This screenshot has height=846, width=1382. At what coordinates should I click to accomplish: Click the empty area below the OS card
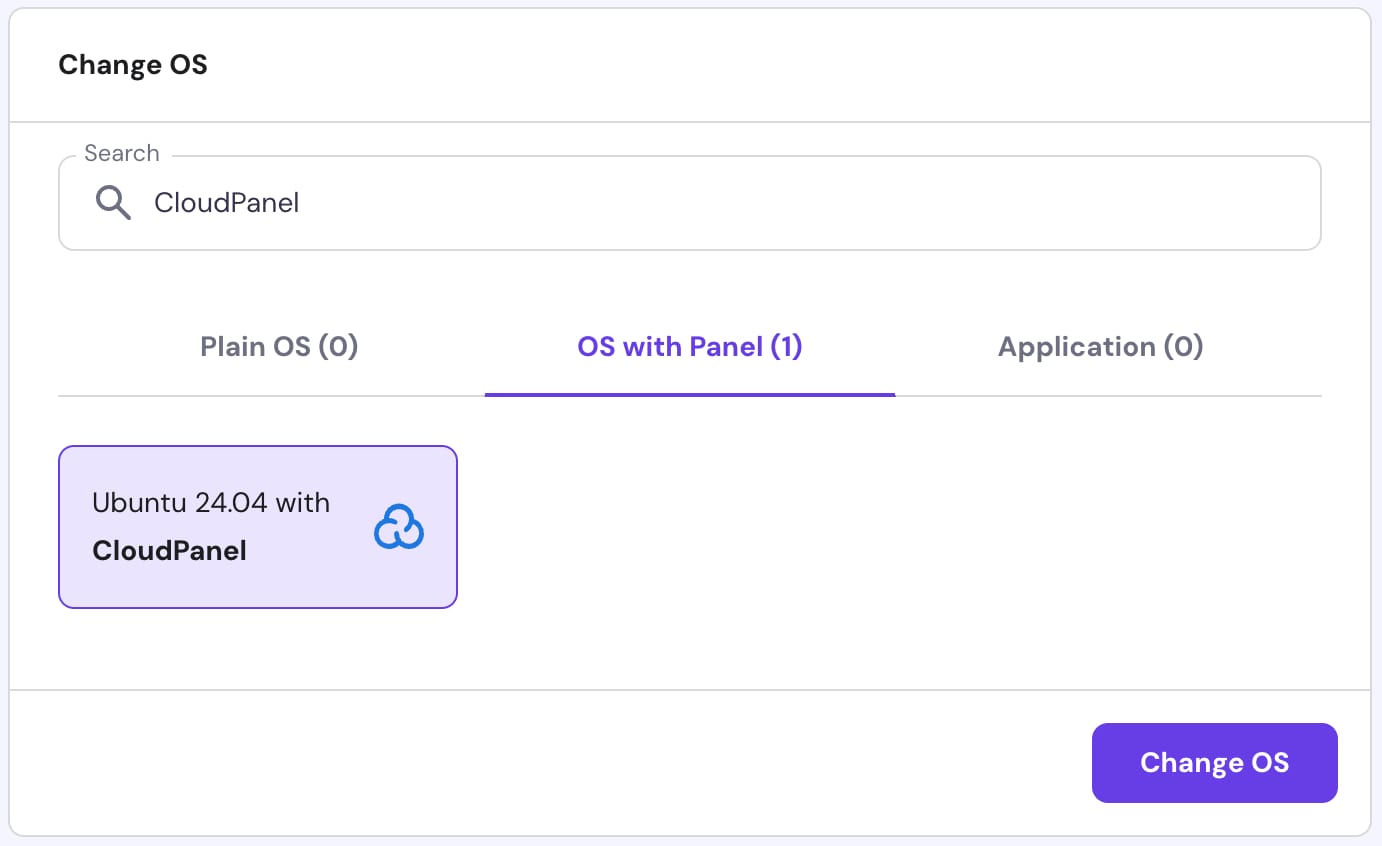258,648
